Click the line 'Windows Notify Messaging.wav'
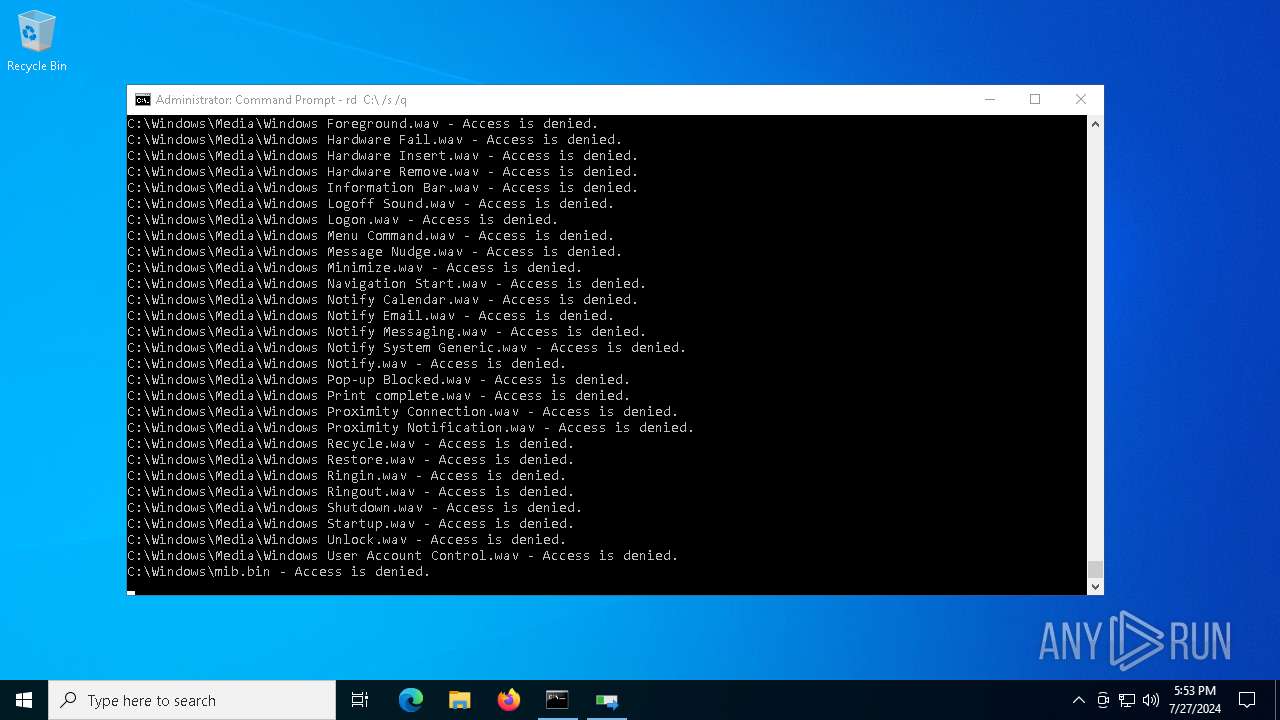The height and width of the screenshot is (720, 1280). point(387,332)
